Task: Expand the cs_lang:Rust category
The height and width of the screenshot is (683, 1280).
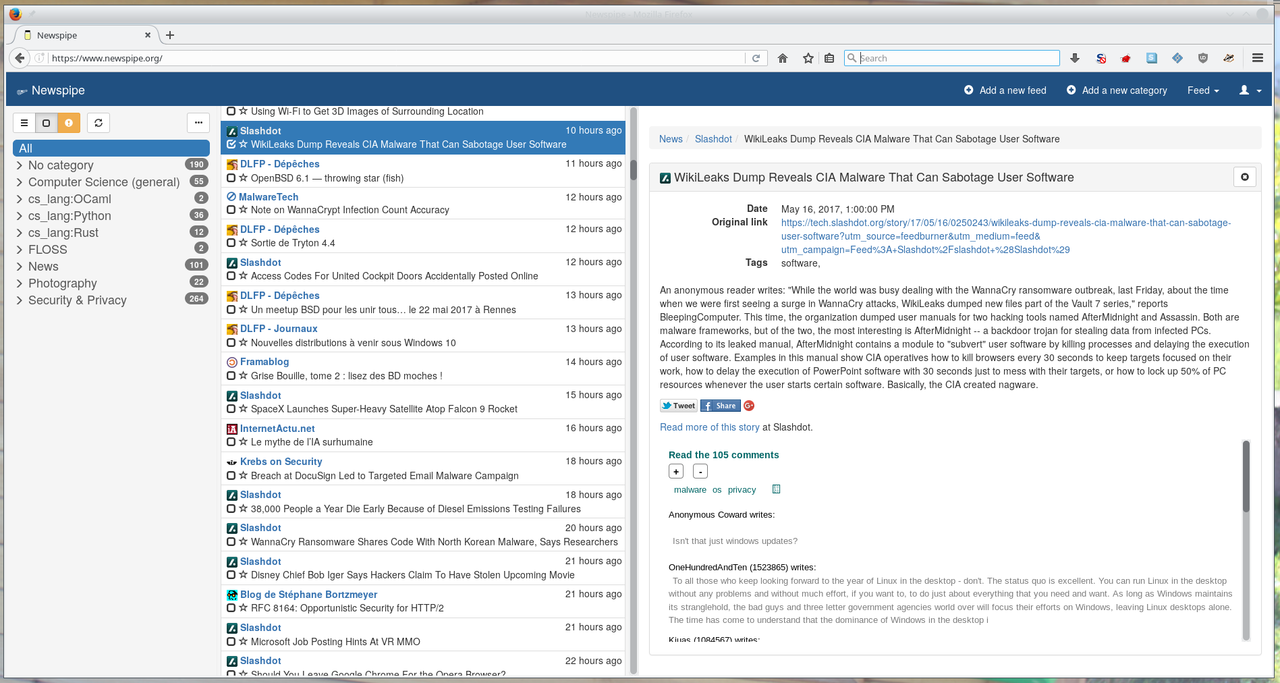Action: click(x=20, y=233)
